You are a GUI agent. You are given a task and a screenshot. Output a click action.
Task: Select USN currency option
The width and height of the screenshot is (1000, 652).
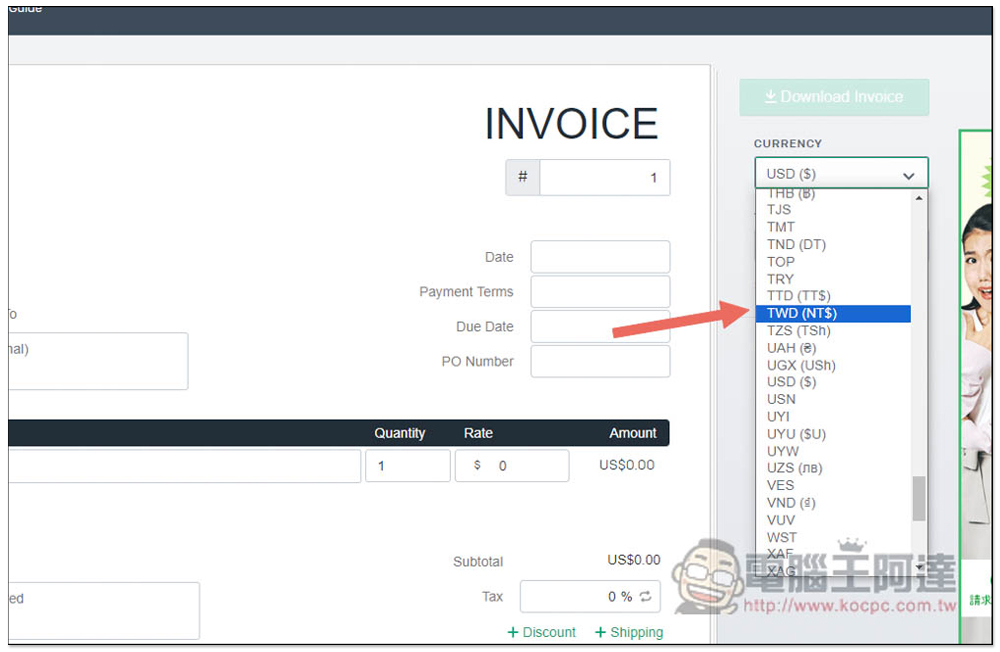832,399
